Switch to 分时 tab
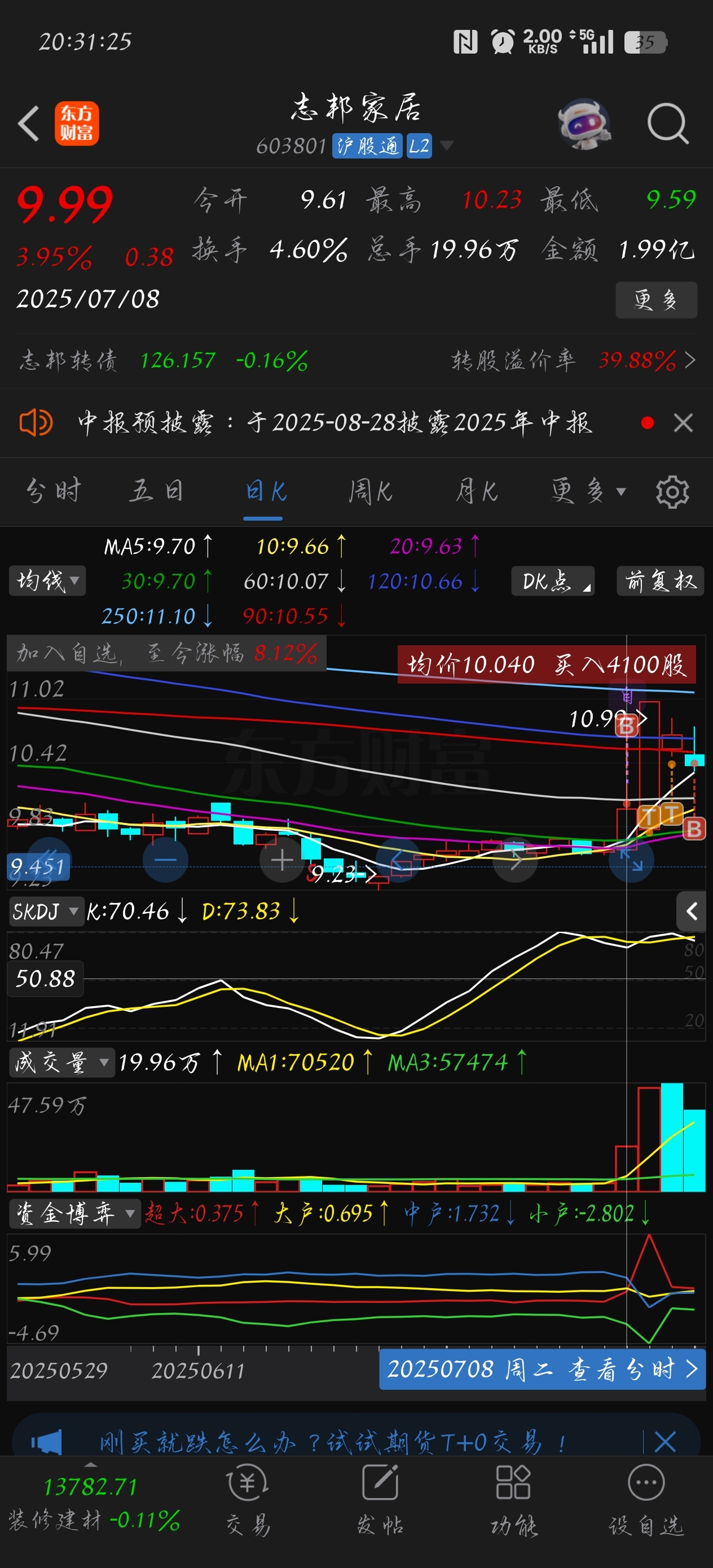Image resolution: width=713 pixels, height=1568 pixels. click(x=54, y=491)
